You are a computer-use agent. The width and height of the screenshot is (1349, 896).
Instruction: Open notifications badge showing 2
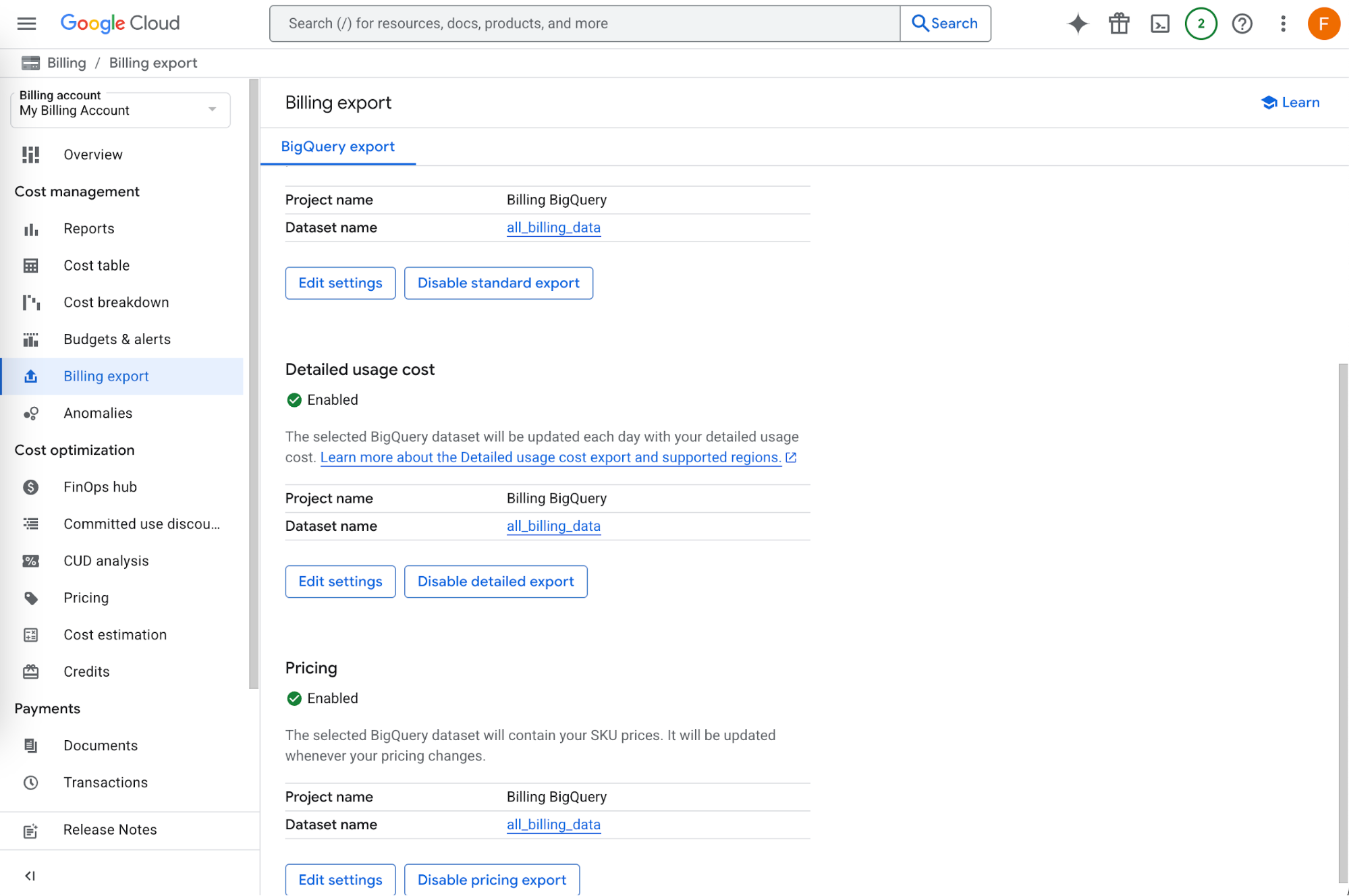click(1201, 24)
